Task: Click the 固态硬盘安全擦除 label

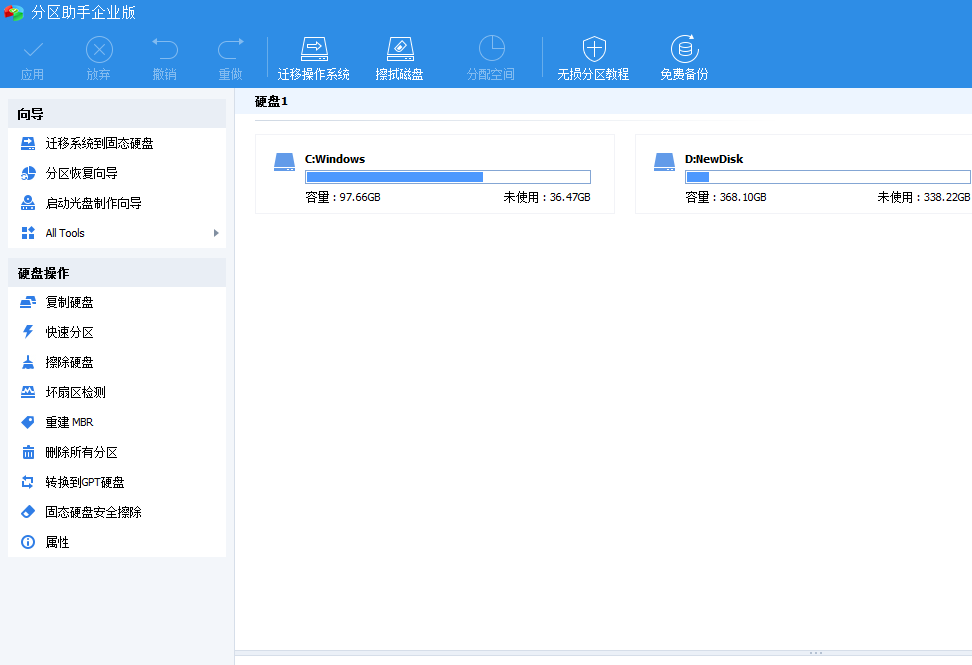Action: tap(94, 512)
